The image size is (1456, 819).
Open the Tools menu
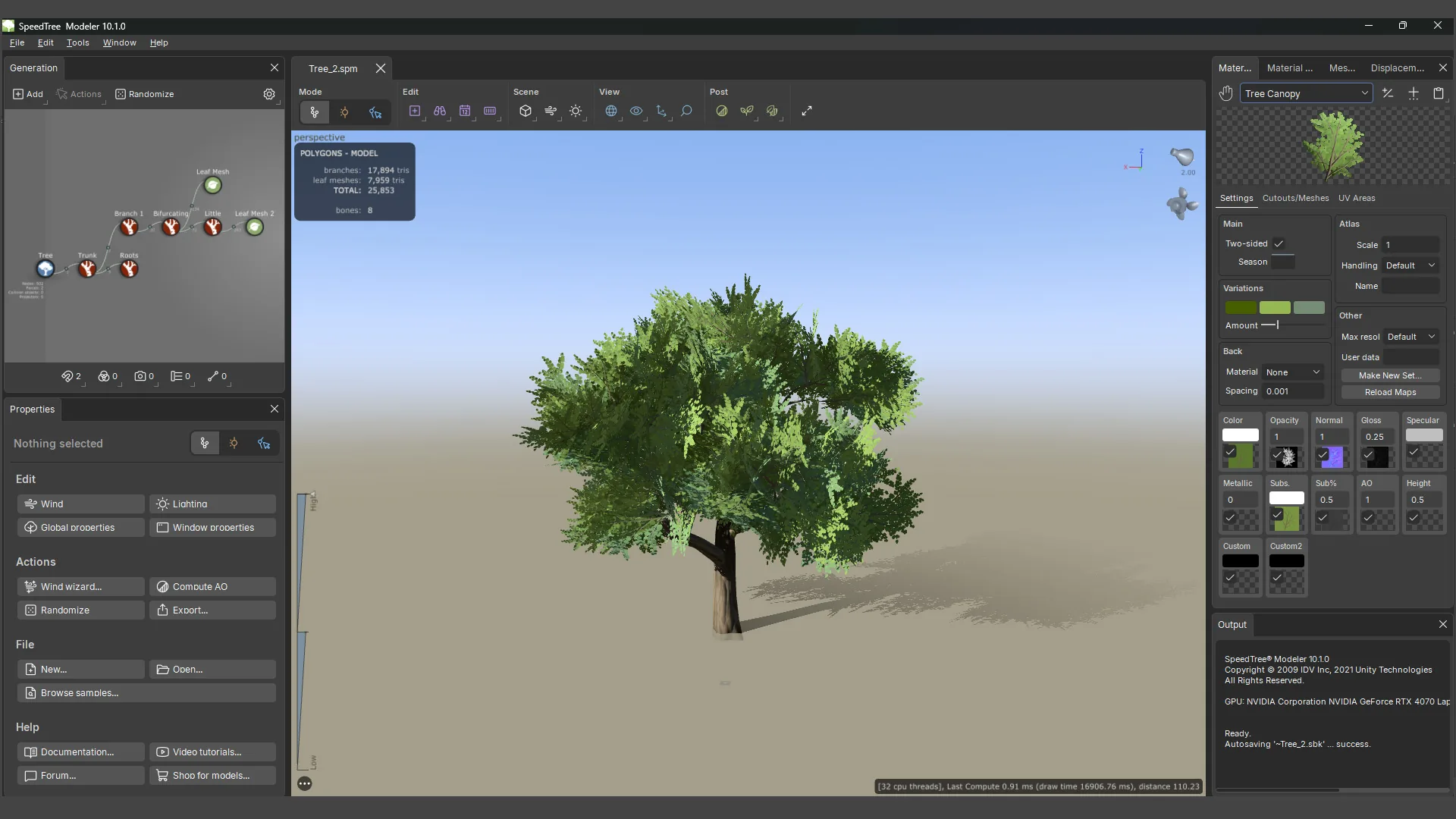tap(77, 42)
